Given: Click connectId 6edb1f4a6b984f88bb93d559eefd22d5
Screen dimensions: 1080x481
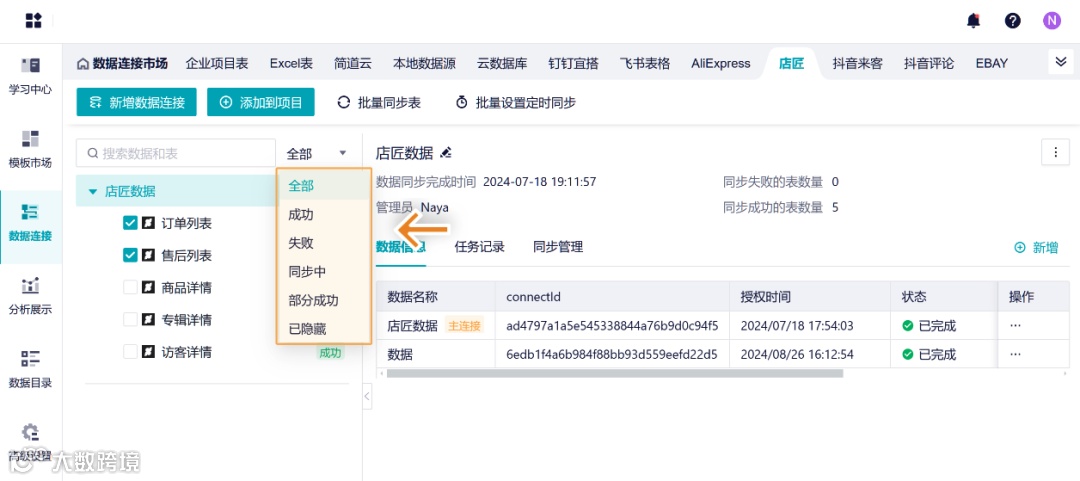Looking at the screenshot, I should pos(612,355).
